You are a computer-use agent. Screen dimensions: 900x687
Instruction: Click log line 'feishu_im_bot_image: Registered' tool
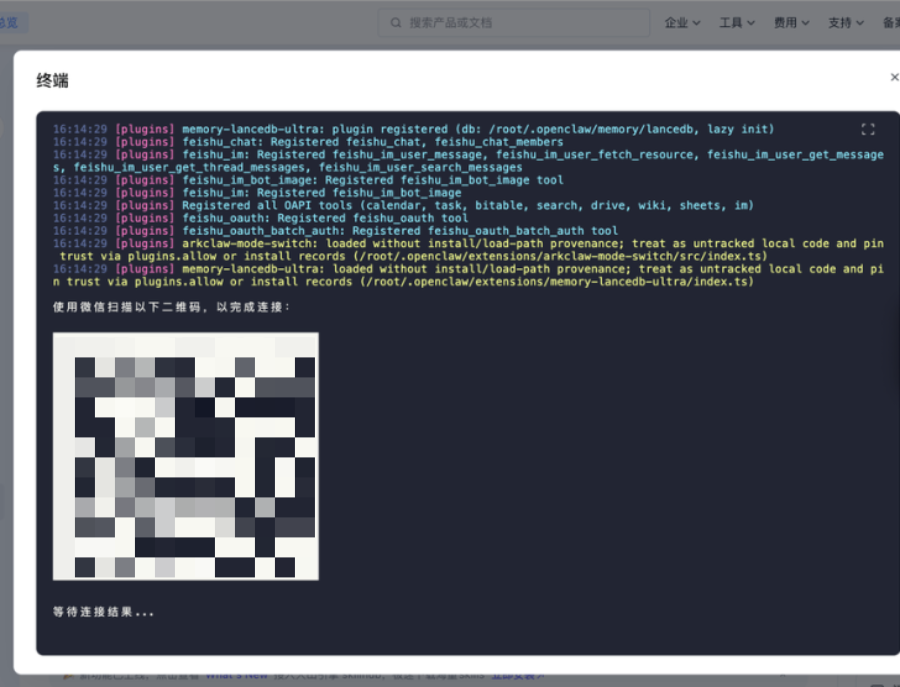click(308, 180)
